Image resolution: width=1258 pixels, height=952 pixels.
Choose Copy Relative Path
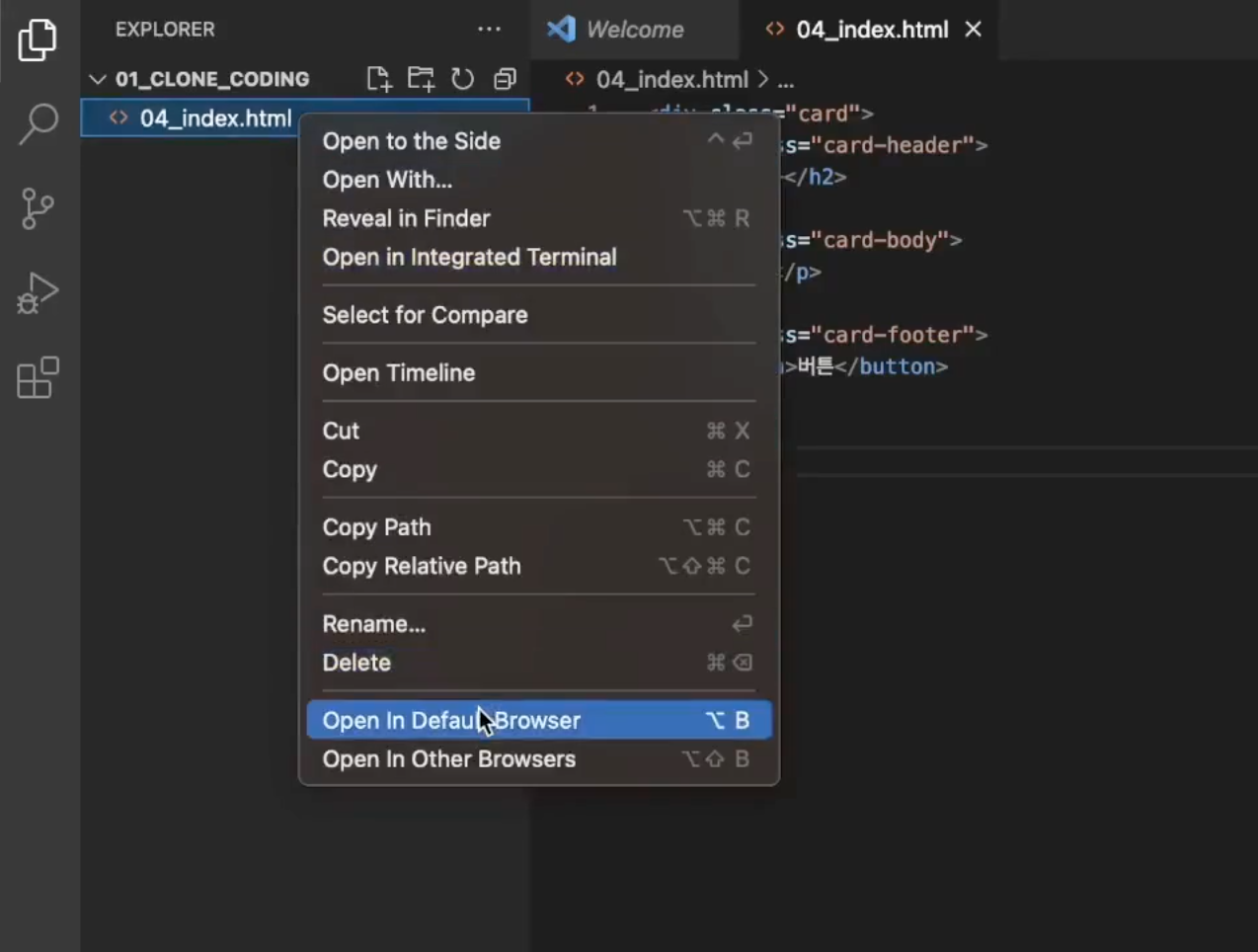[x=539, y=566]
